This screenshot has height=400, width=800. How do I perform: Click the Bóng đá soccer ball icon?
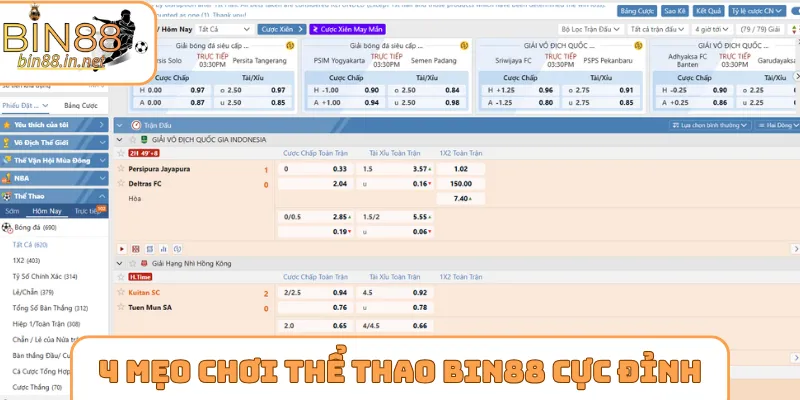(x=7, y=228)
